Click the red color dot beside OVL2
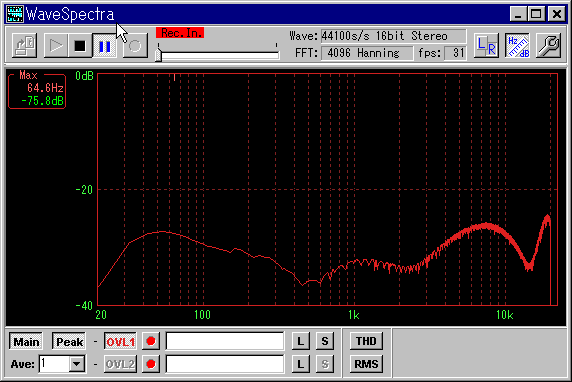Screen dimensions: 572x382 pos(151,364)
